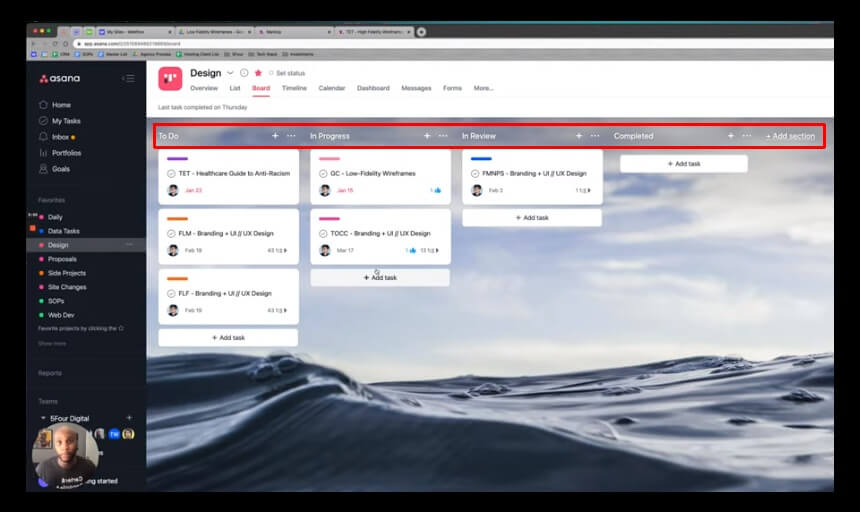Screen dimensions: 860x512
Task: Click plus icon in In Review column header
Action: [x=579, y=135]
